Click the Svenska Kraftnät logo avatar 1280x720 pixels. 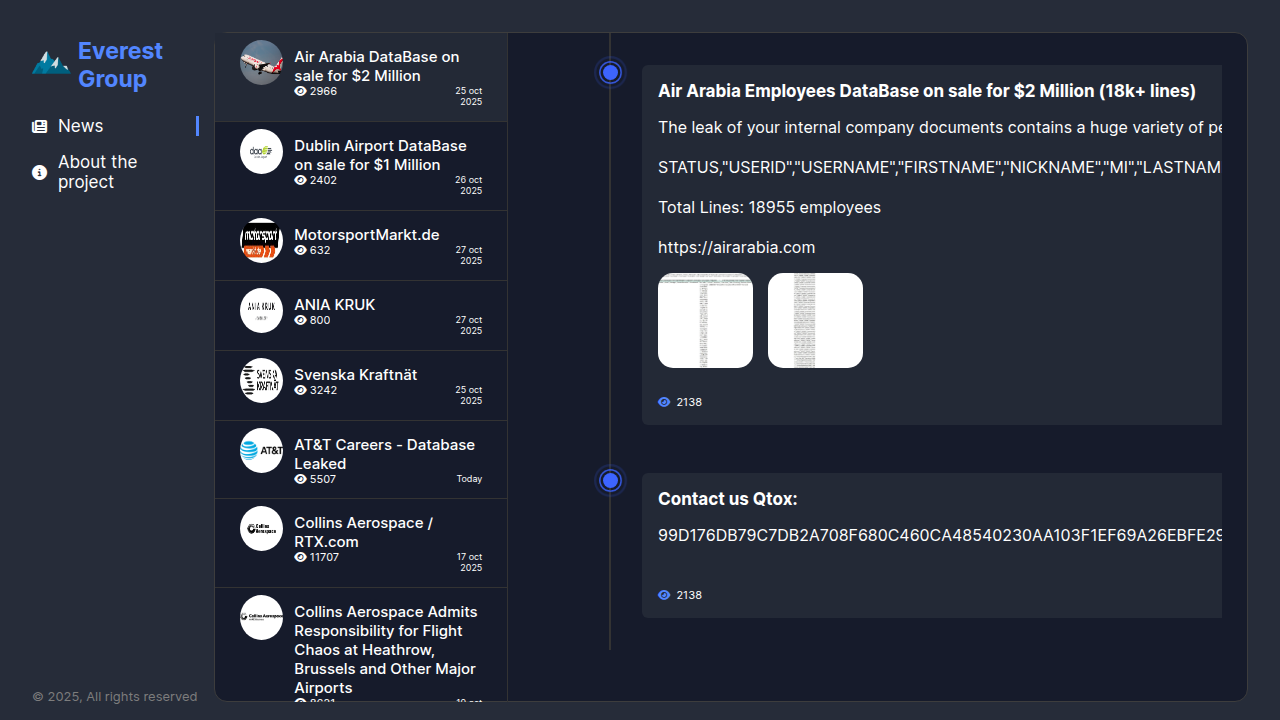point(261,380)
